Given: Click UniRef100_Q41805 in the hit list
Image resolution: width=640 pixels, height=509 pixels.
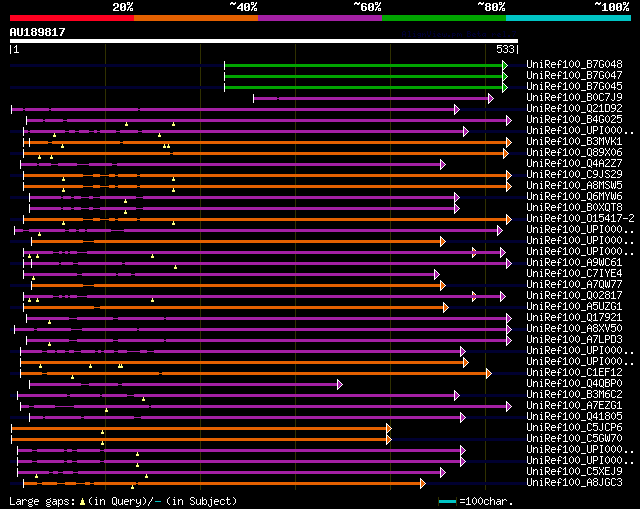Looking at the screenshot, I should [x=574, y=416].
